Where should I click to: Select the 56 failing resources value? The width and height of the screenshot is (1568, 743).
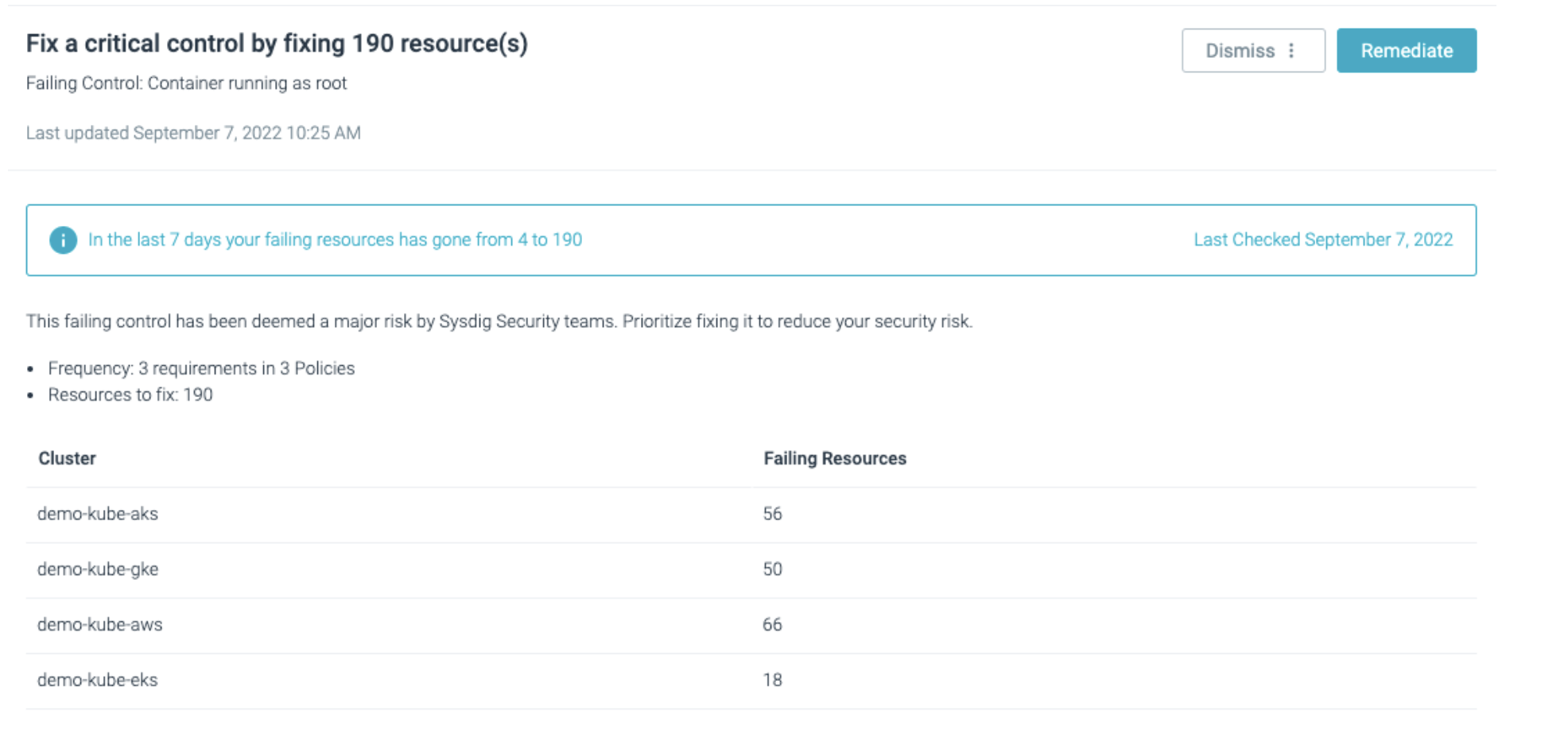tap(772, 514)
